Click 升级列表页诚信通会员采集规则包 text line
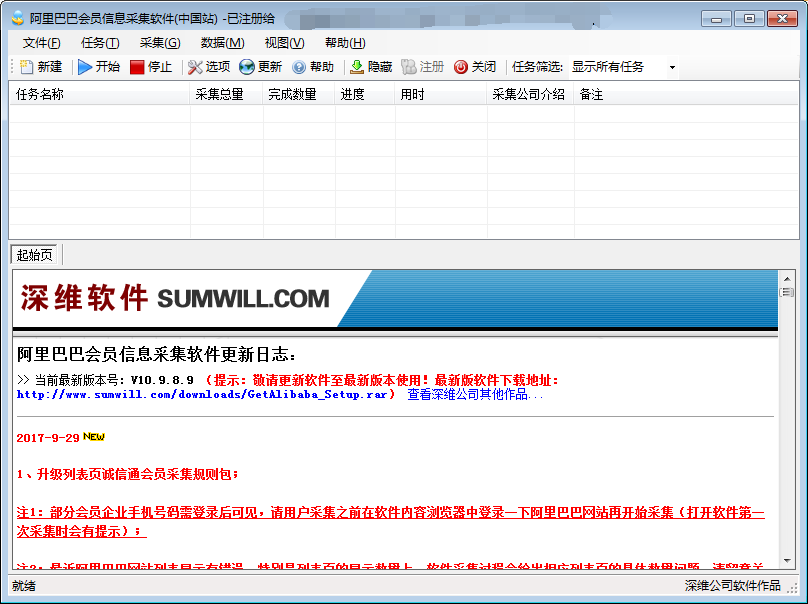 click(128, 474)
